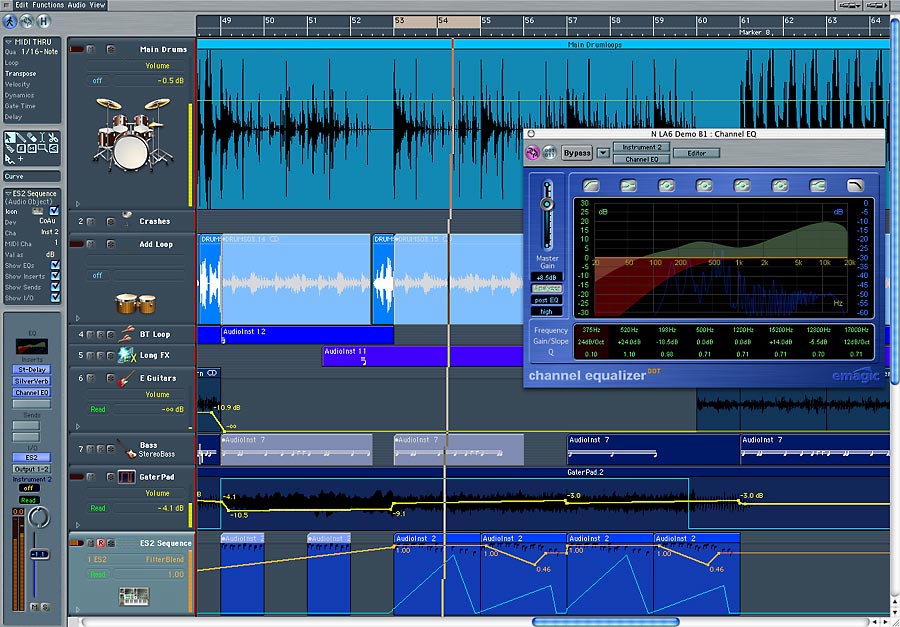Solo the channel strip with S button
The image size is (900, 627).
click(x=45, y=606)
